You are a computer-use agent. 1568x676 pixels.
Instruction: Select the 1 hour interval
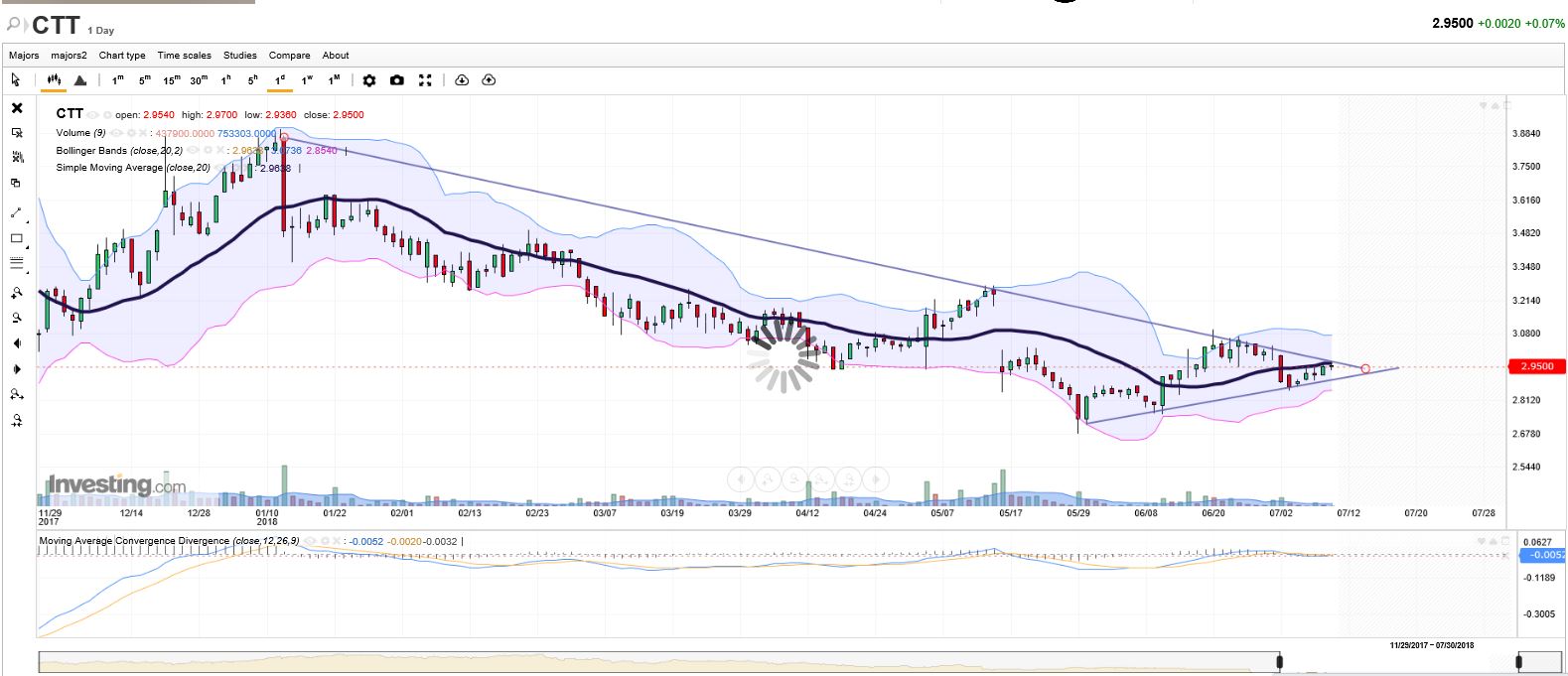[225, 79]
